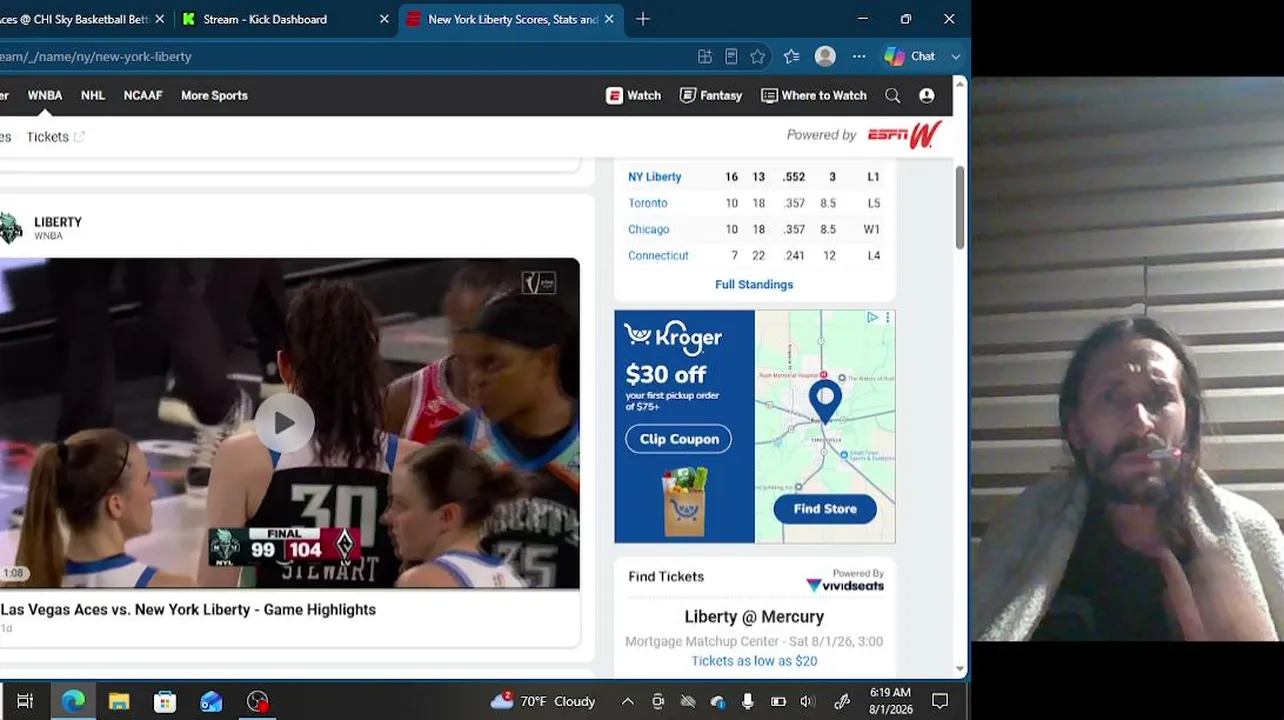Open Chicago team in the standings
Image resolution: width=1284 pixels, height=720 pixels.
coord(648,229)
